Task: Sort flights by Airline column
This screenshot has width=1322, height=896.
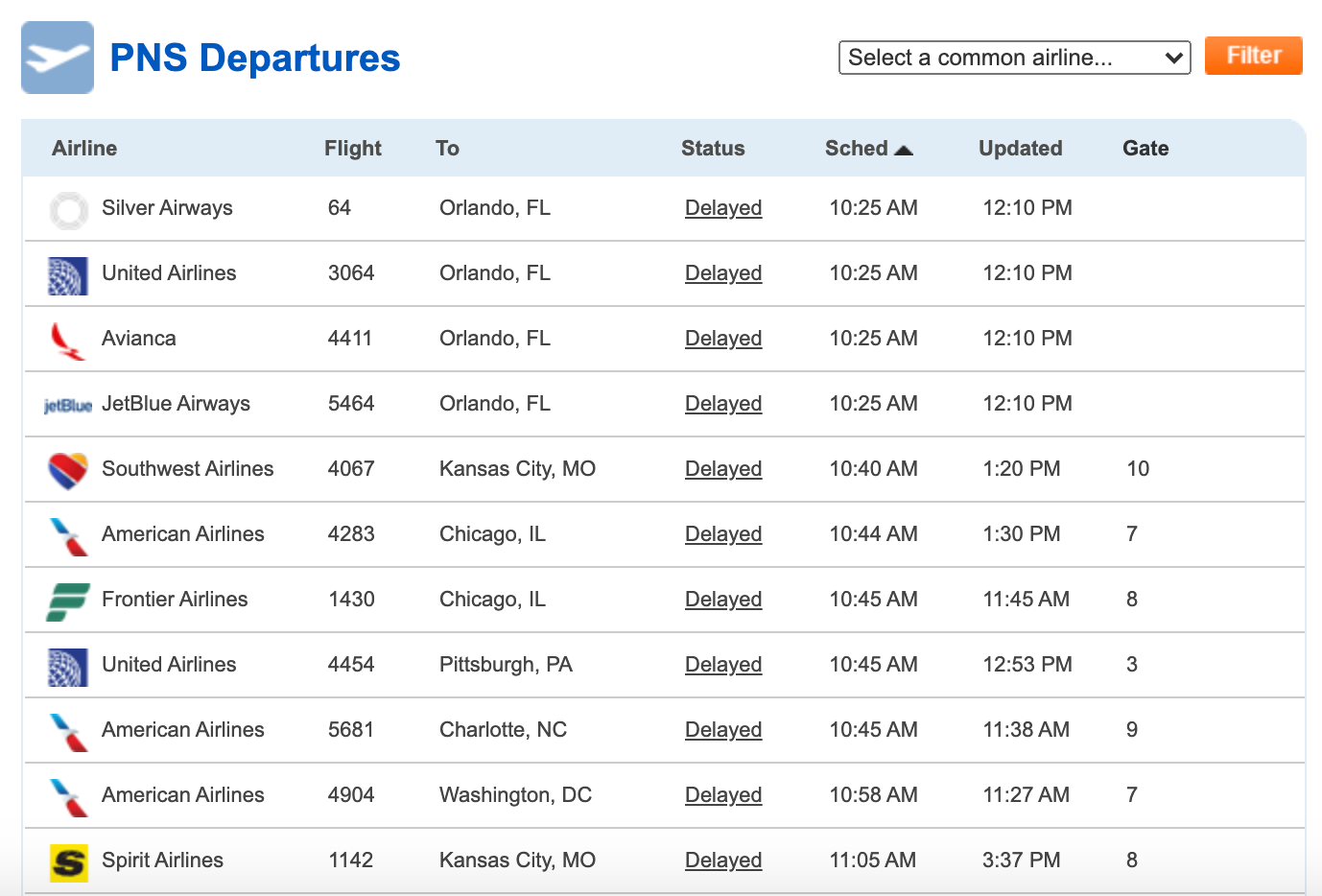Action: (x=84, y=149)
